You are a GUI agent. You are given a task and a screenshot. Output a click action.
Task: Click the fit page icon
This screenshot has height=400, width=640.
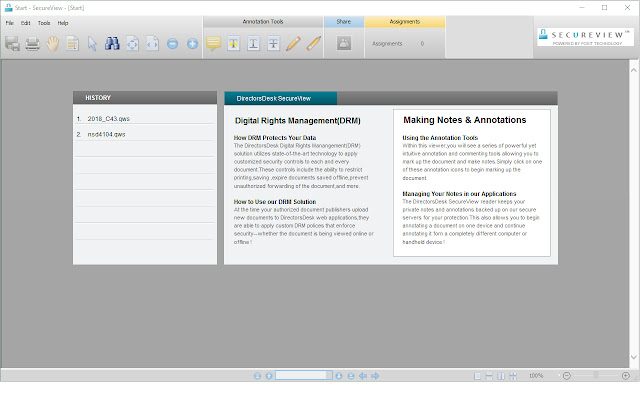[132, 43]
